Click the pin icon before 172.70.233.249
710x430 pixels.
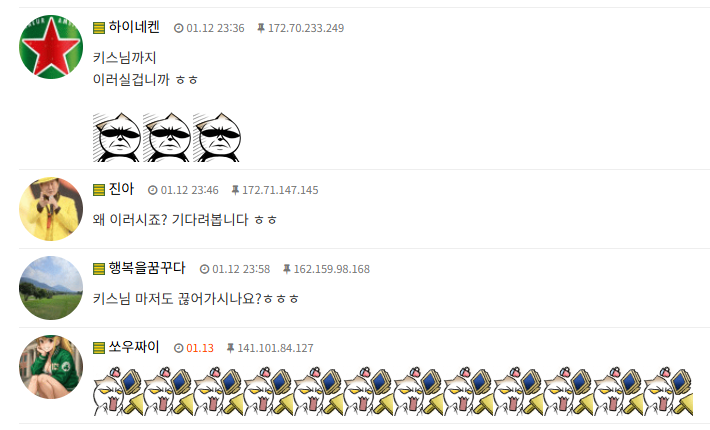(x=261, y=28)
